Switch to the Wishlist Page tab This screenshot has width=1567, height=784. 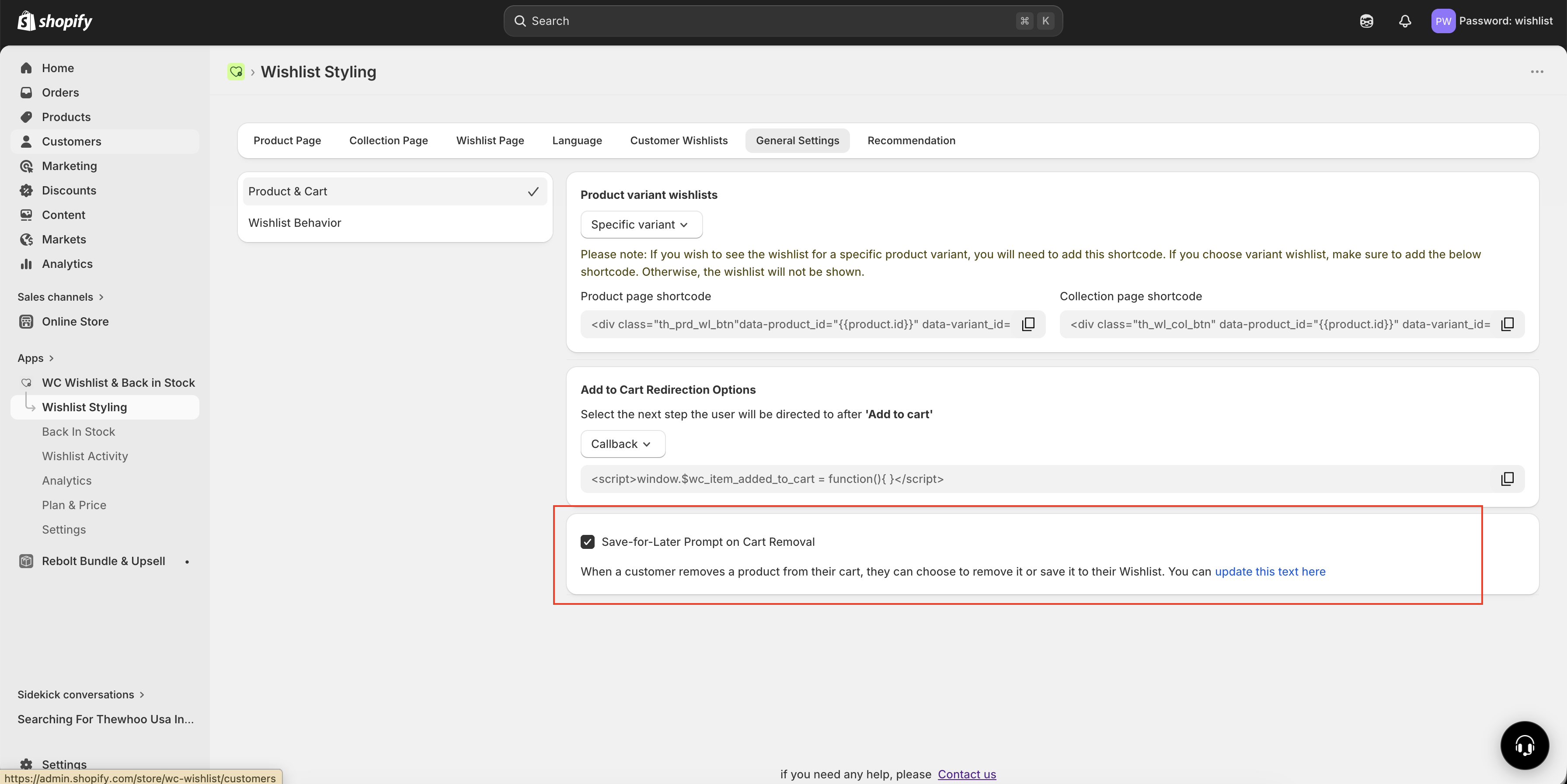tap(490, 141)
